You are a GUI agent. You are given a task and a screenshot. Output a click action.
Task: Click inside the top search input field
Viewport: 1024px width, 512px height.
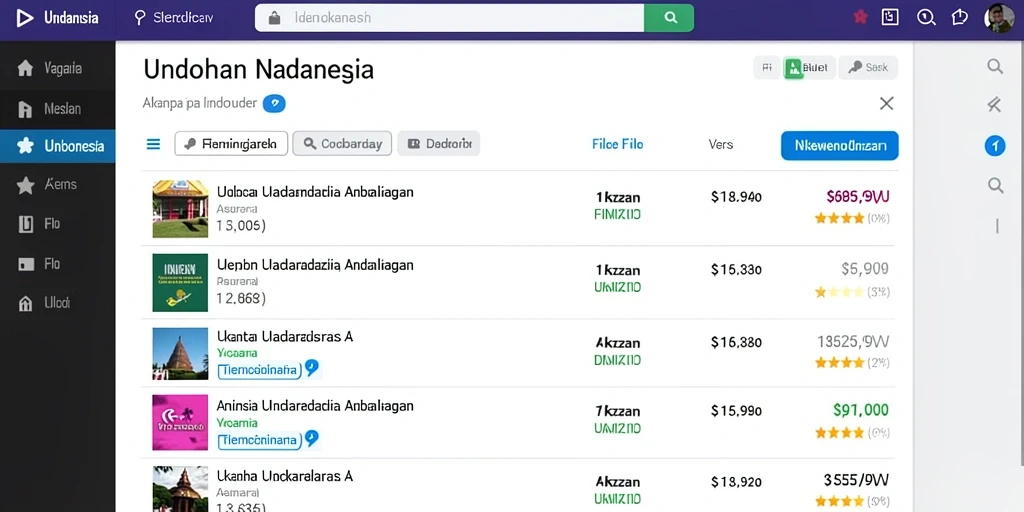tap(449, 18)
